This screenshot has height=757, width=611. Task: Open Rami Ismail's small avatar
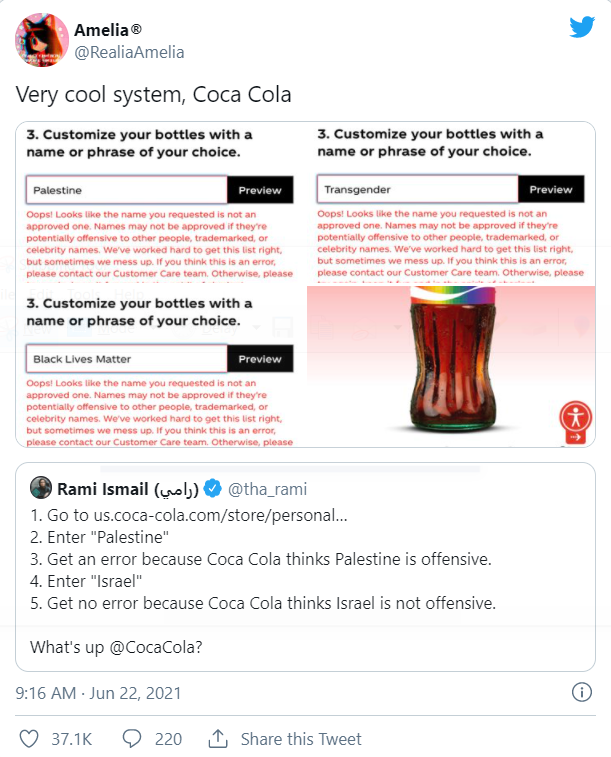point(41,488)
